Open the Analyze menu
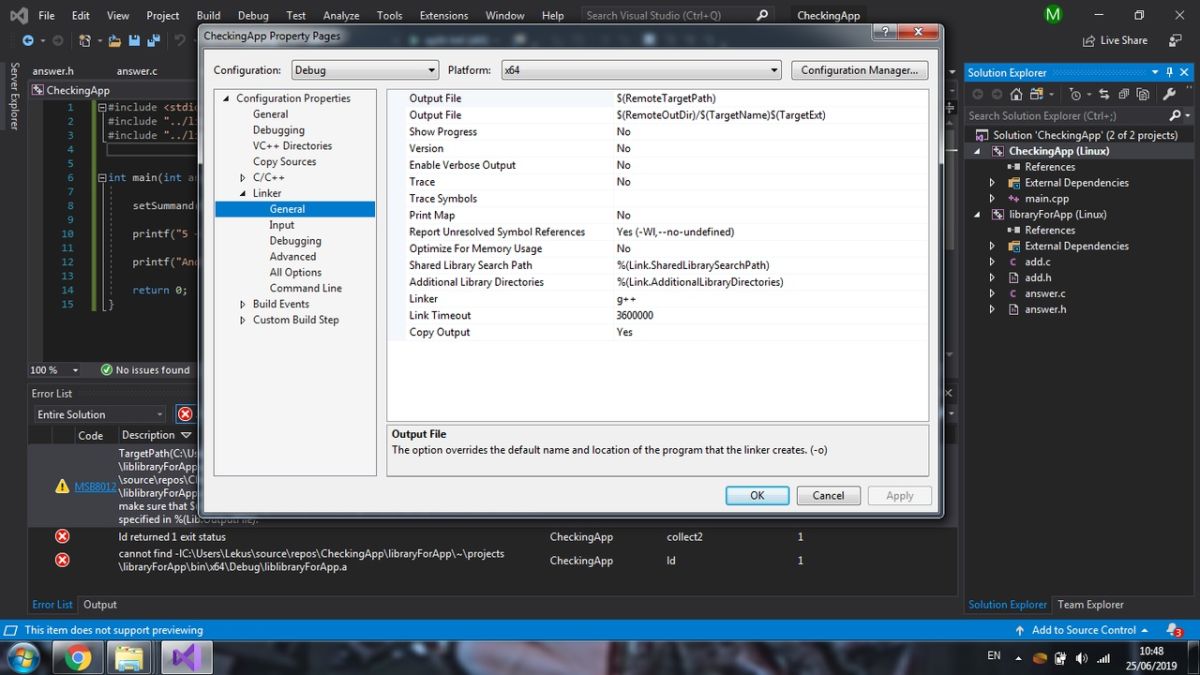 pos(341,15)
